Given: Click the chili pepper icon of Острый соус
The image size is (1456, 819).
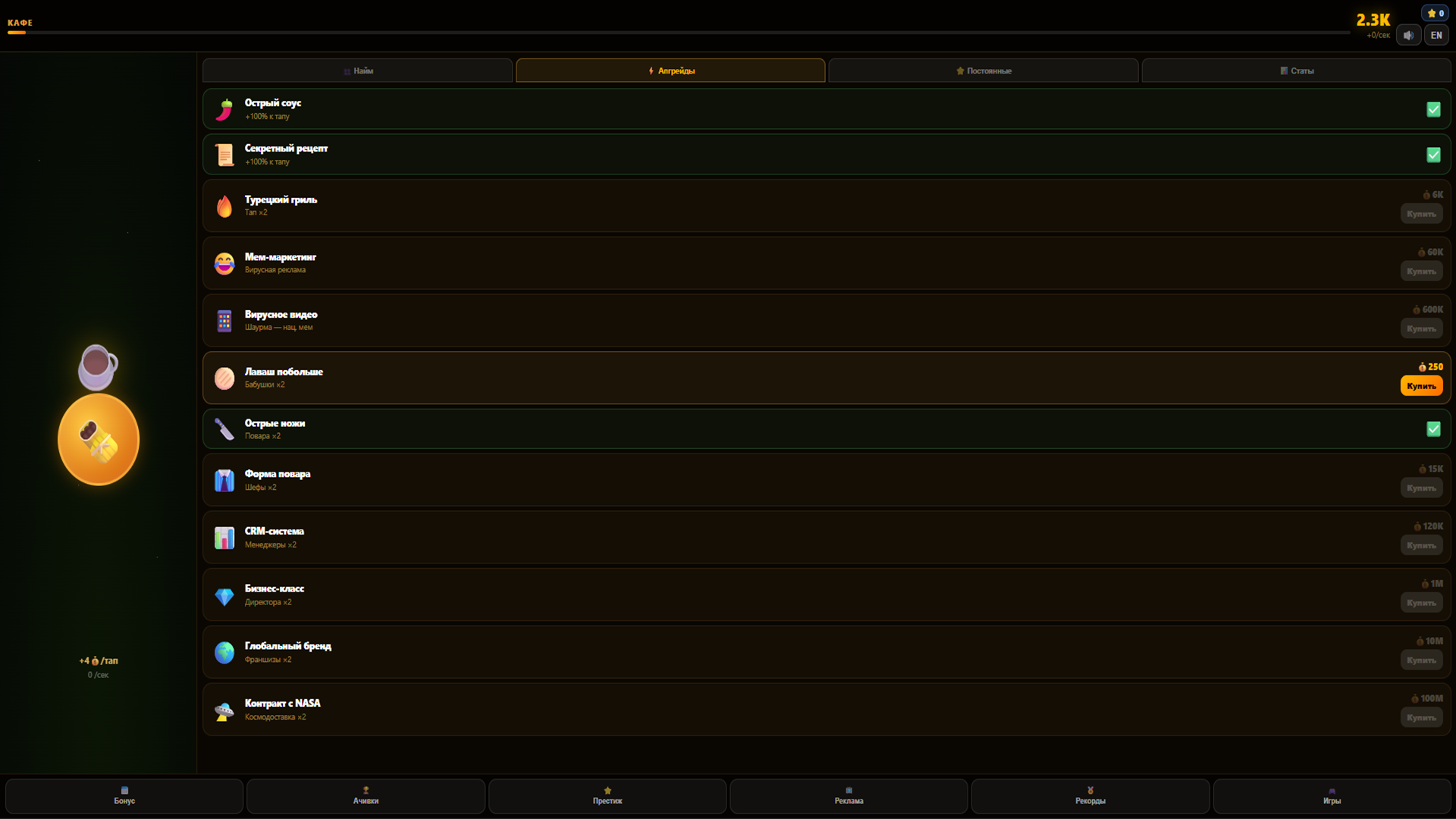Looking at the screenshot, I should point(224,109).
